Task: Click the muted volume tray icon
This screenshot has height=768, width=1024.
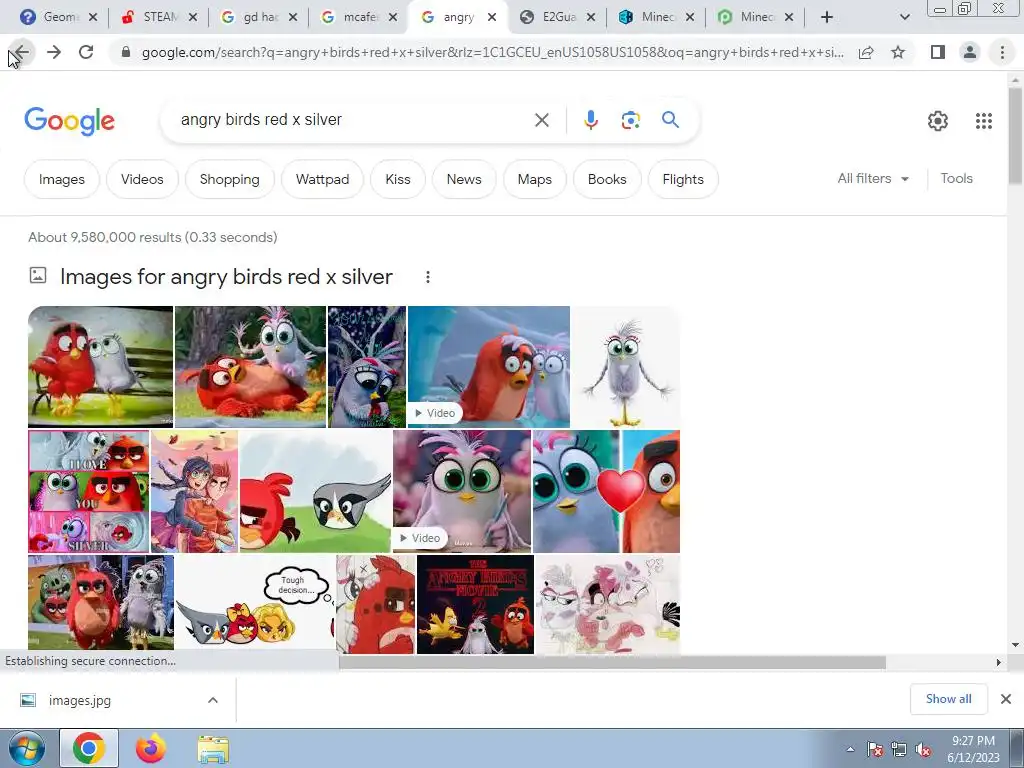Action: coord(923,750)
